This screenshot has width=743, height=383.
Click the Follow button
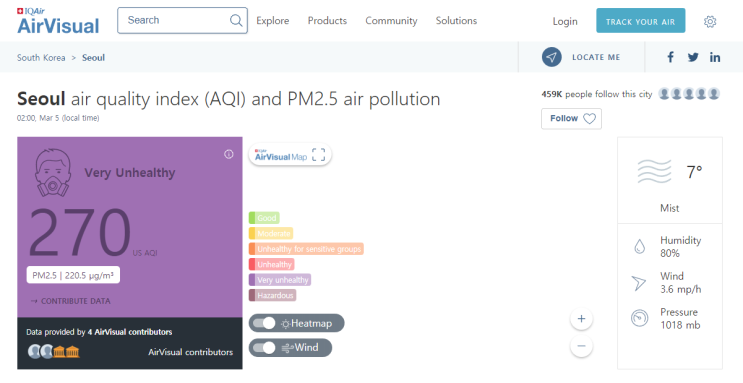[x=571, y=119]
